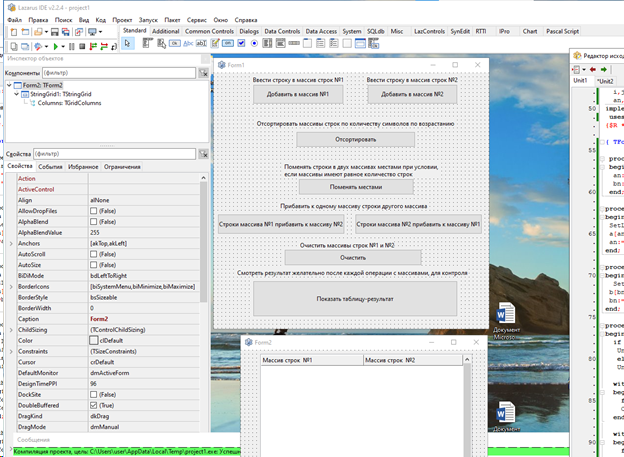Pick the TLabel component icon
The width and height of the screenshot is (624, 457).
point(187,44)
